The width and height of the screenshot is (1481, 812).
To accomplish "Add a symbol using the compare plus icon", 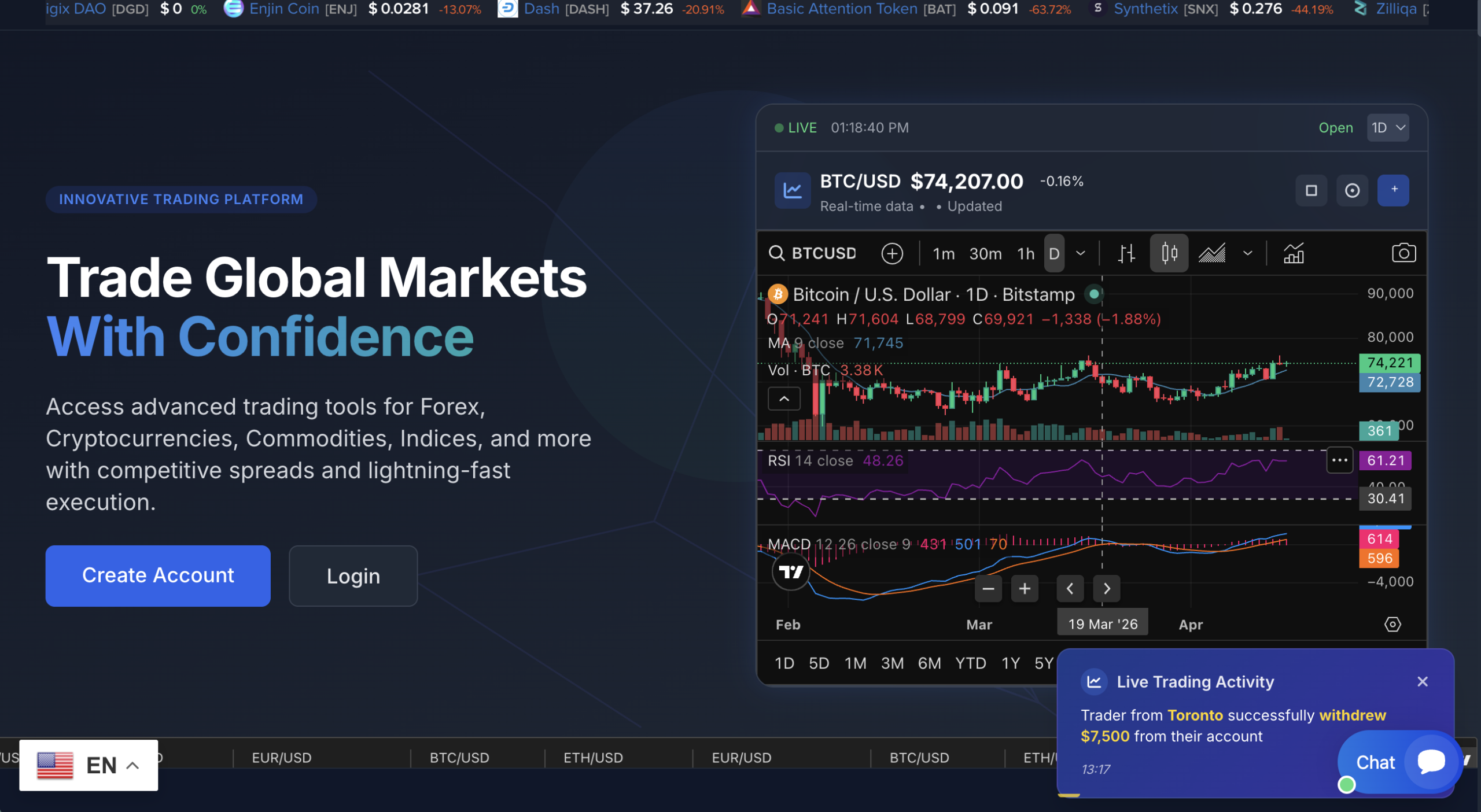I will (892, 253).
